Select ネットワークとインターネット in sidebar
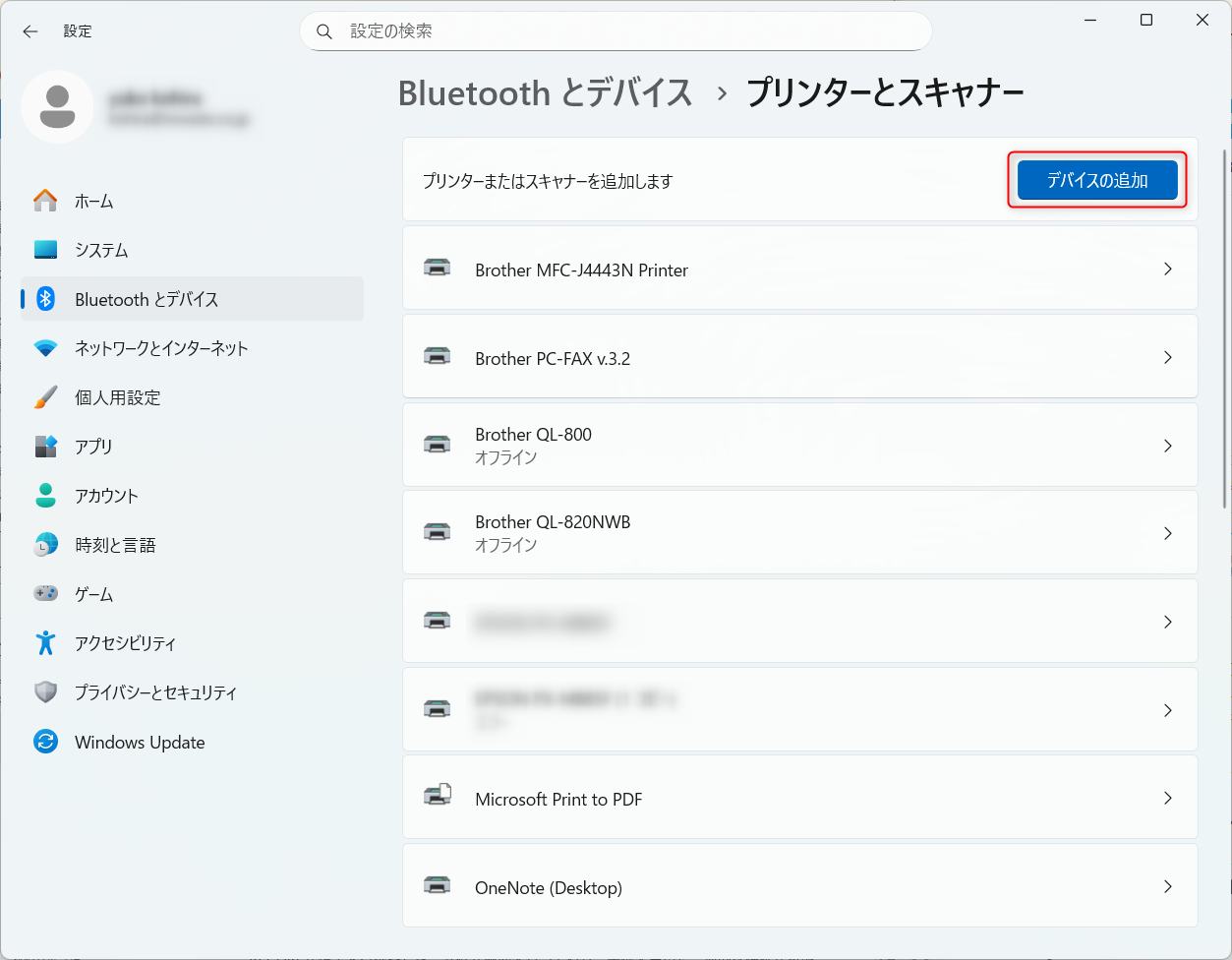1232x960 pixels. tap(192, 348)
